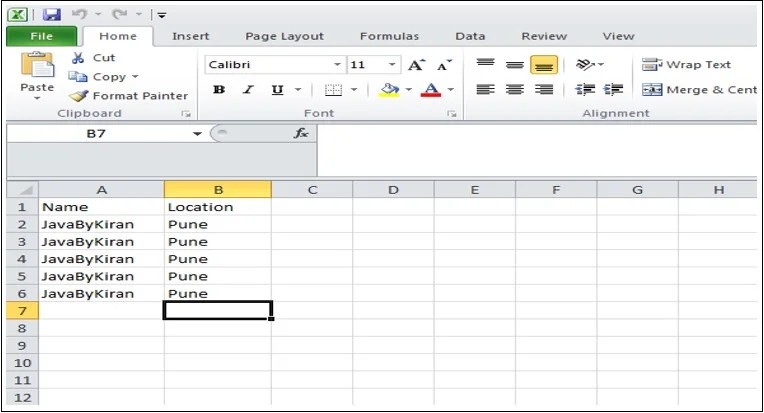Expand the Borders dropdown arrow
Image resolution: width=764 pixels, height=413 pixels.
click(354, 90)
